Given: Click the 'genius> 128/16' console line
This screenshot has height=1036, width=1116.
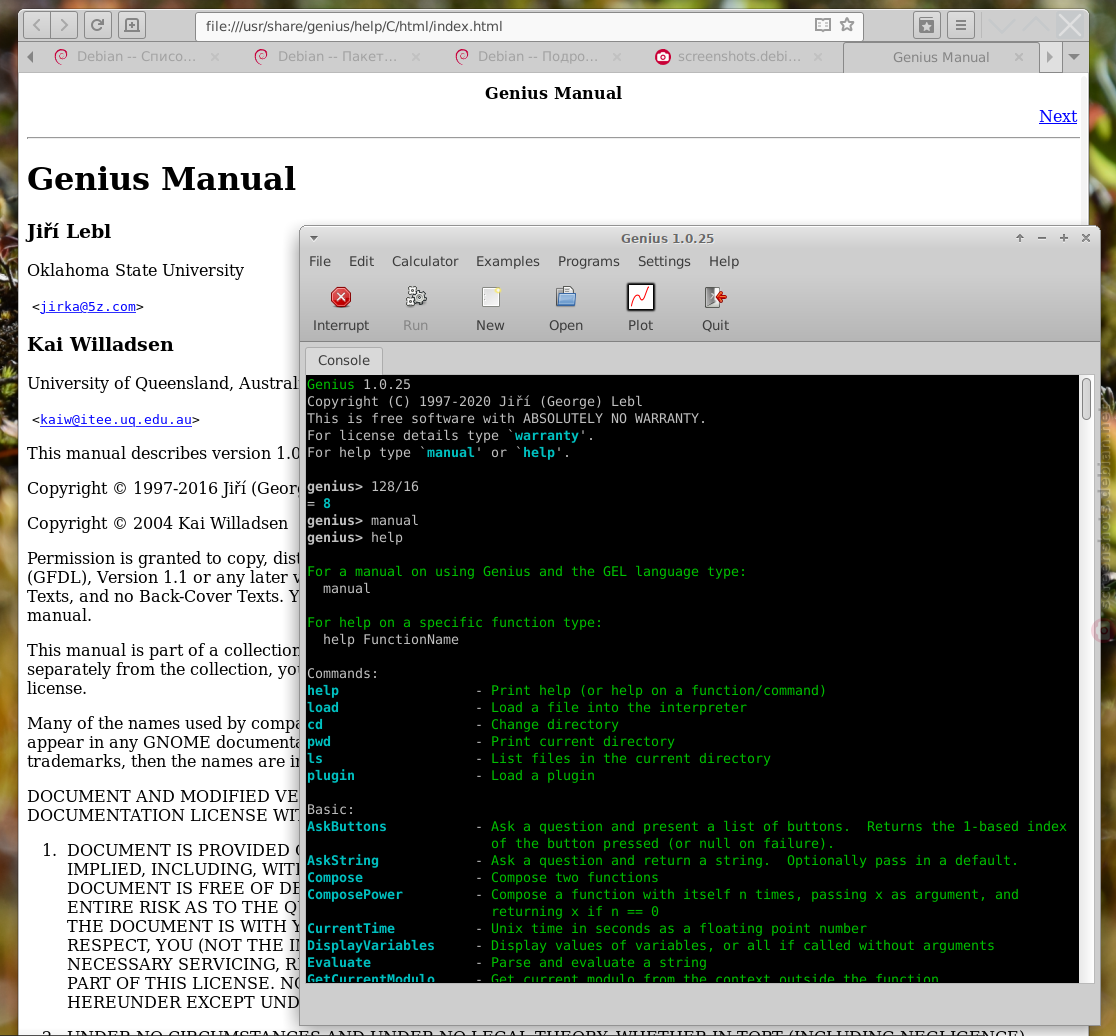Looking at the screenshot, I should 363,487.
